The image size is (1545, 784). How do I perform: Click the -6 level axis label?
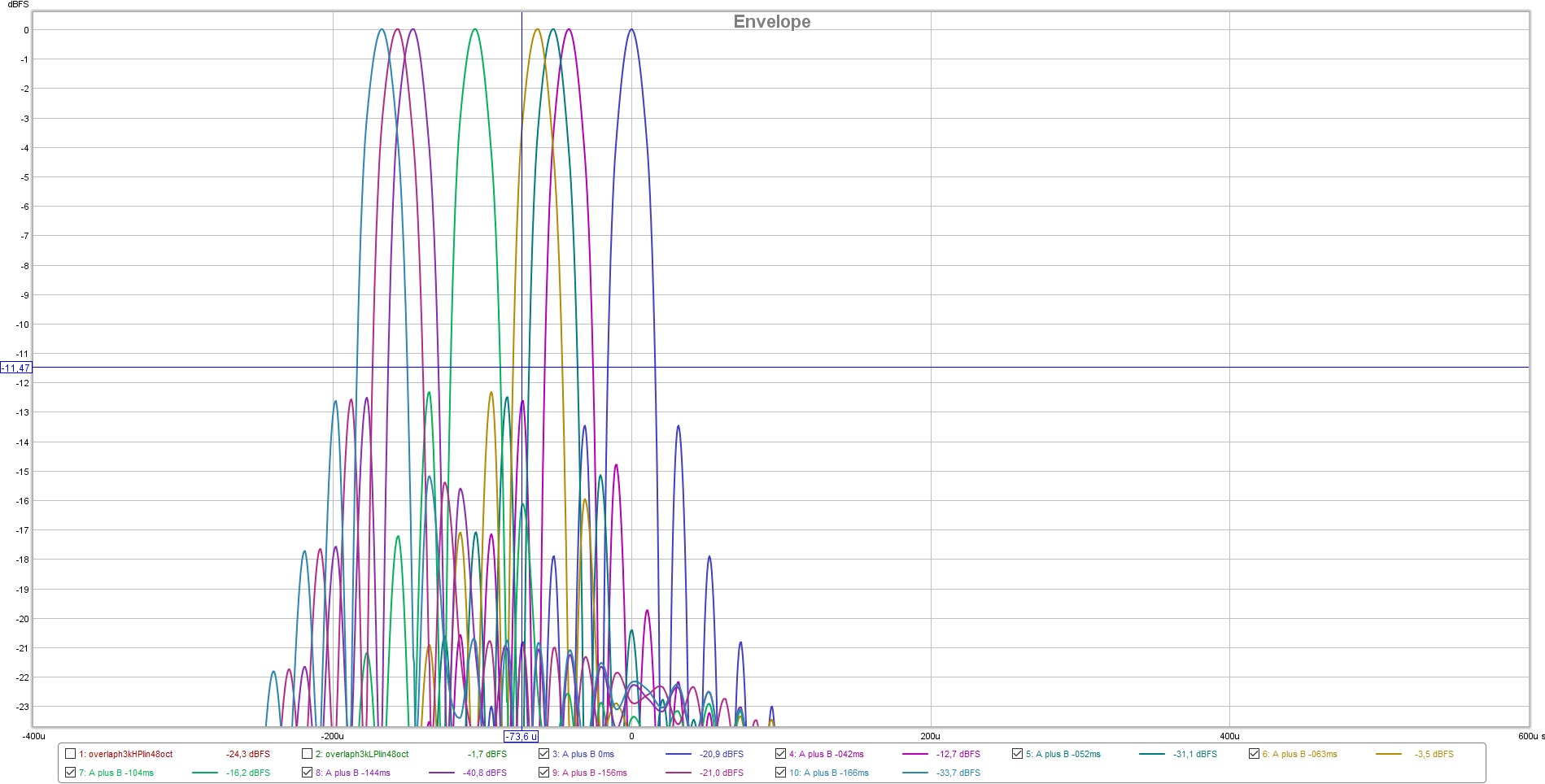[x=25, y=207]
